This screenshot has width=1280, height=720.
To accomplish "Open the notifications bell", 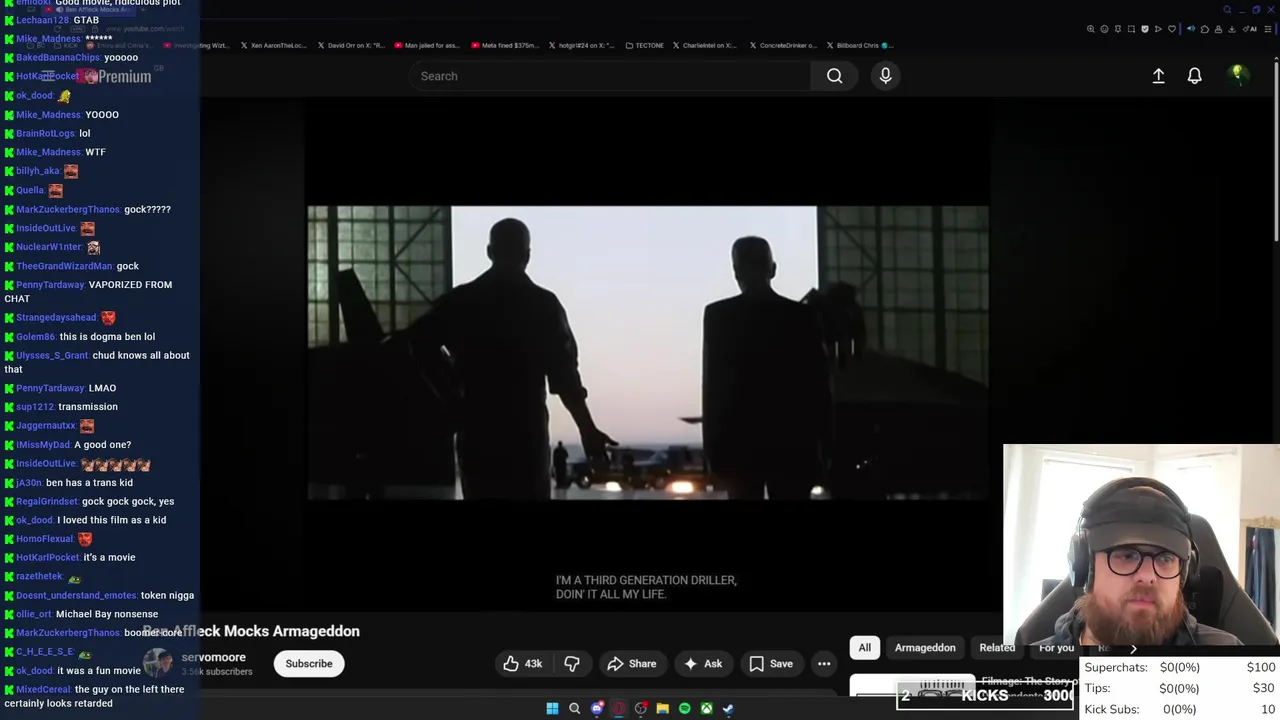I will pyautogui.click(x=1194, y=76).
